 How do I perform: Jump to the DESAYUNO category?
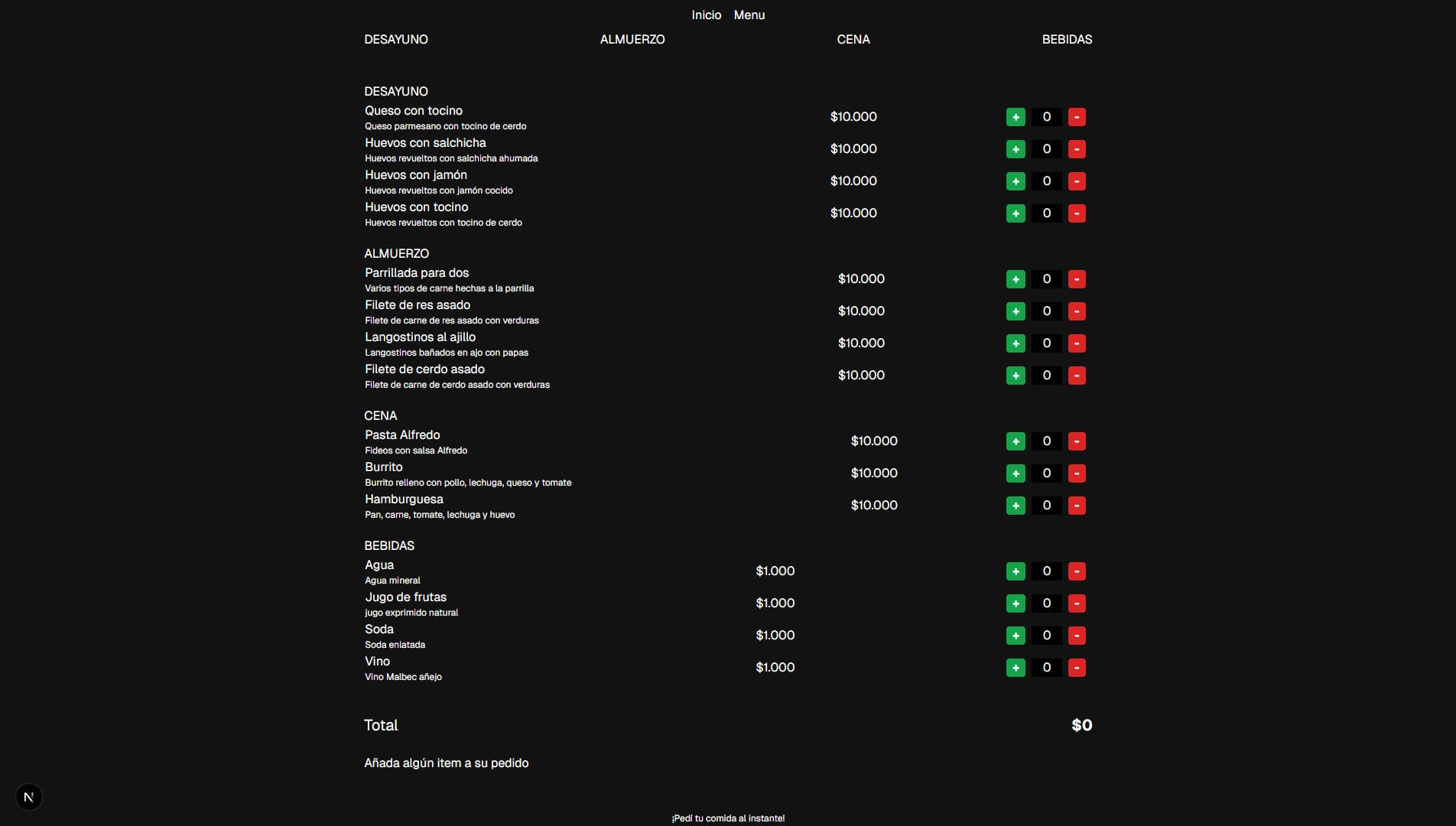point(396,39)
